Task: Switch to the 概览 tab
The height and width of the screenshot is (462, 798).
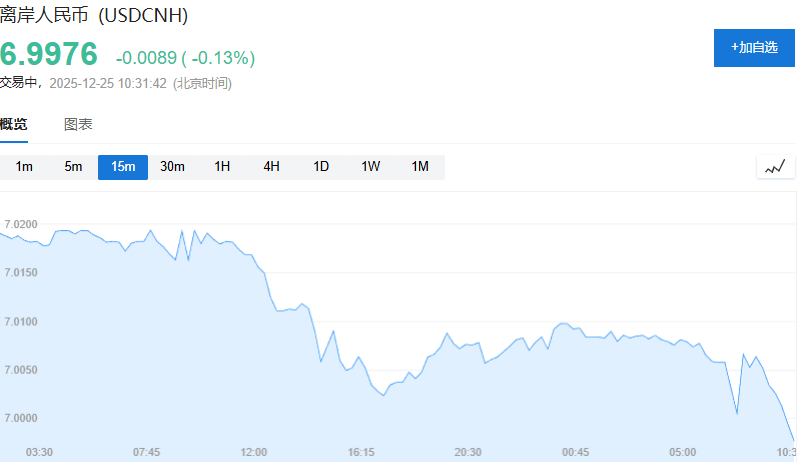Action: [x=14, y=125]
